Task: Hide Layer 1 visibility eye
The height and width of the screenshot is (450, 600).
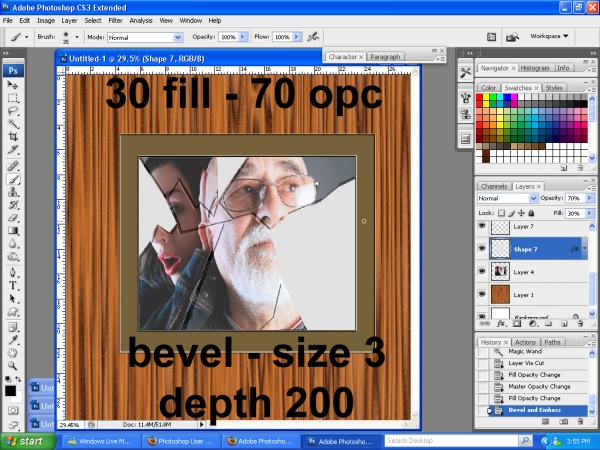Action: 482,294
